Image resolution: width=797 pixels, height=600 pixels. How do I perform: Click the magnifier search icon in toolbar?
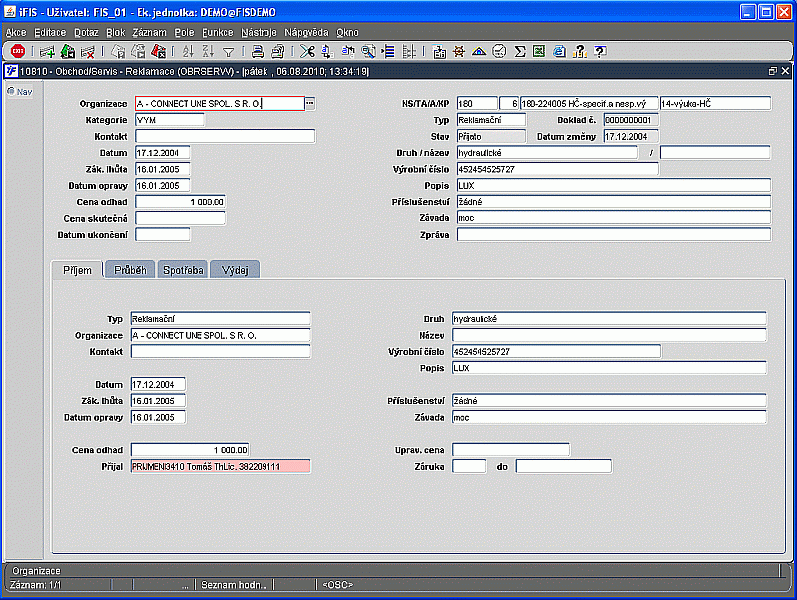coord(368,51)
